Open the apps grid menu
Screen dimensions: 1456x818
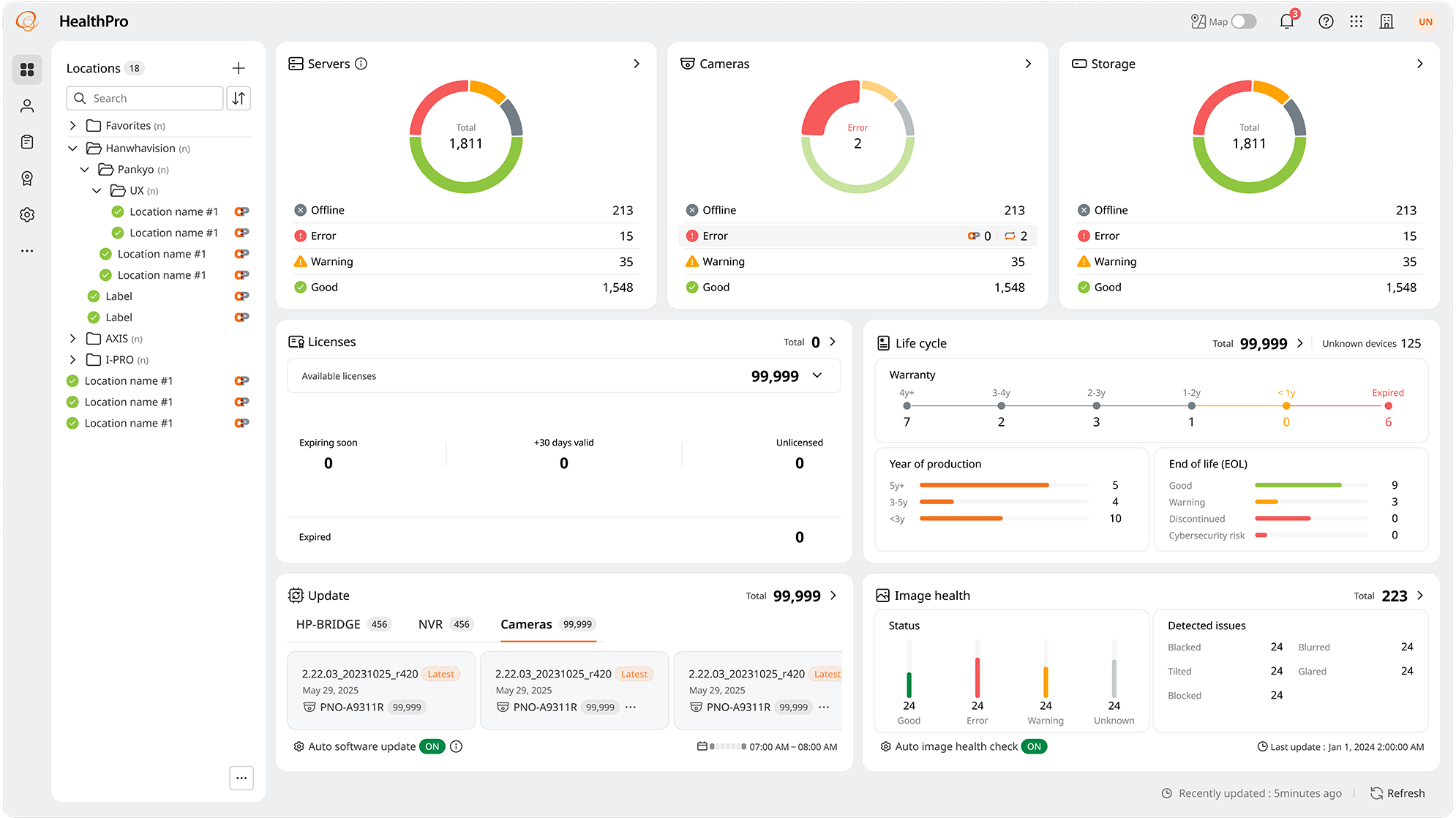coord(1356,21)
